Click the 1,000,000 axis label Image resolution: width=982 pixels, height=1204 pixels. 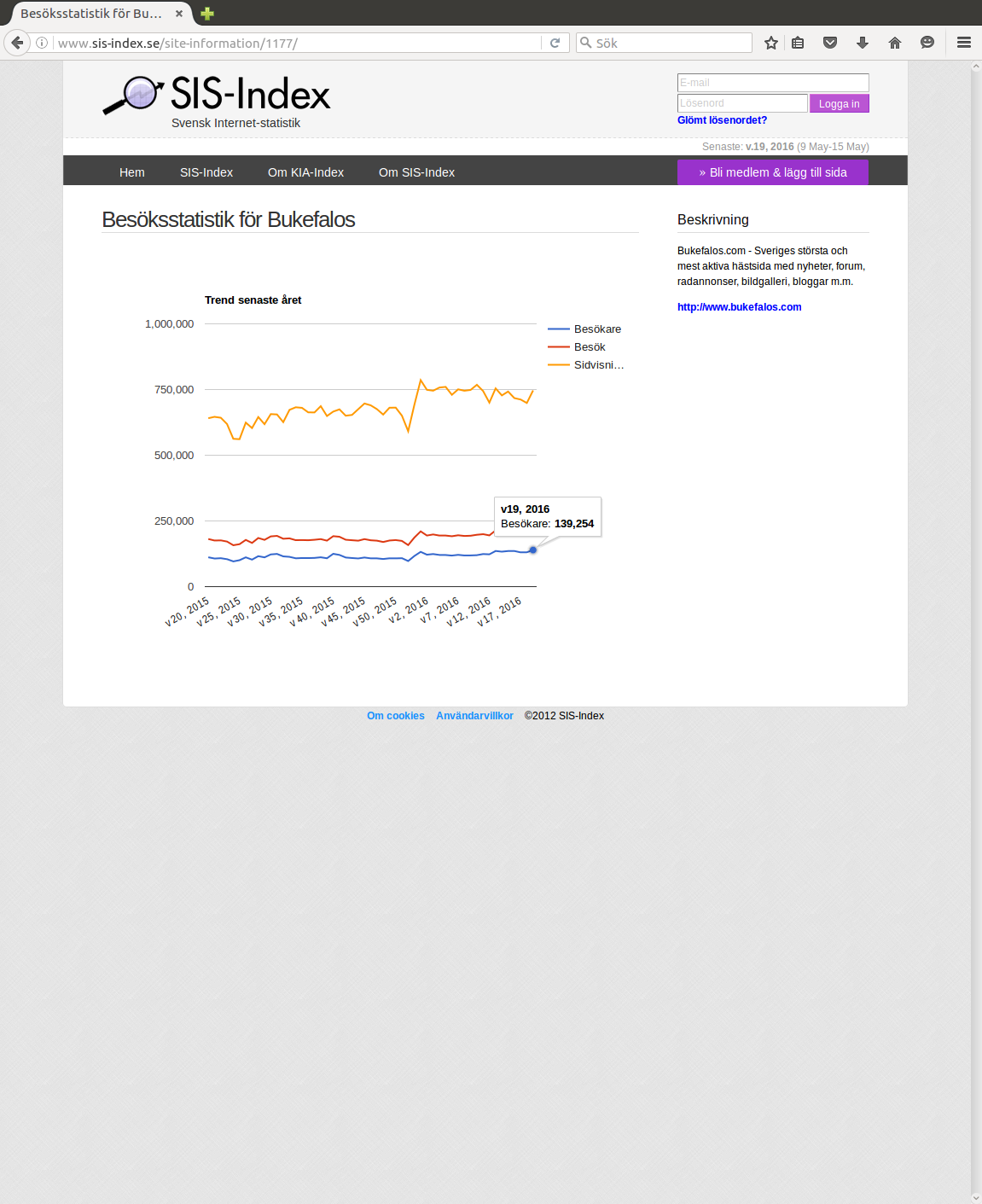[x=169, y=324]
